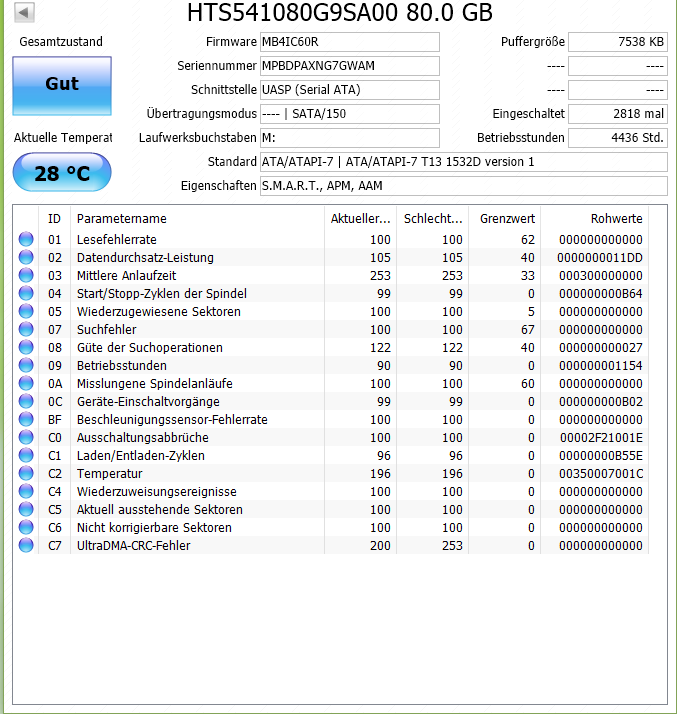The width and height of the screenshot is (677, 714).
Task: Click status dot for Aktuell ausstehende Sektoren
Action: point(26,509)
